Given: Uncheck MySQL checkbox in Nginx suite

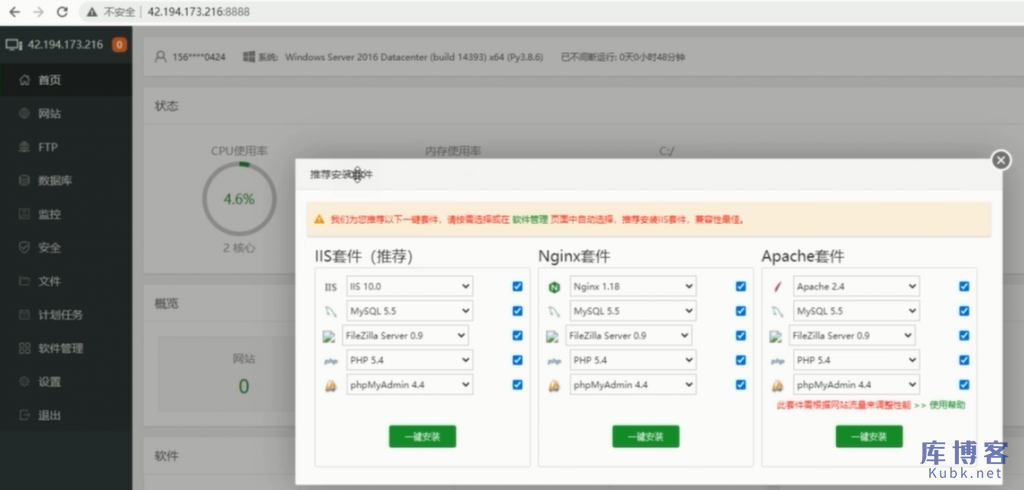Looking at the screenshot, I should (x=741, y=311).
